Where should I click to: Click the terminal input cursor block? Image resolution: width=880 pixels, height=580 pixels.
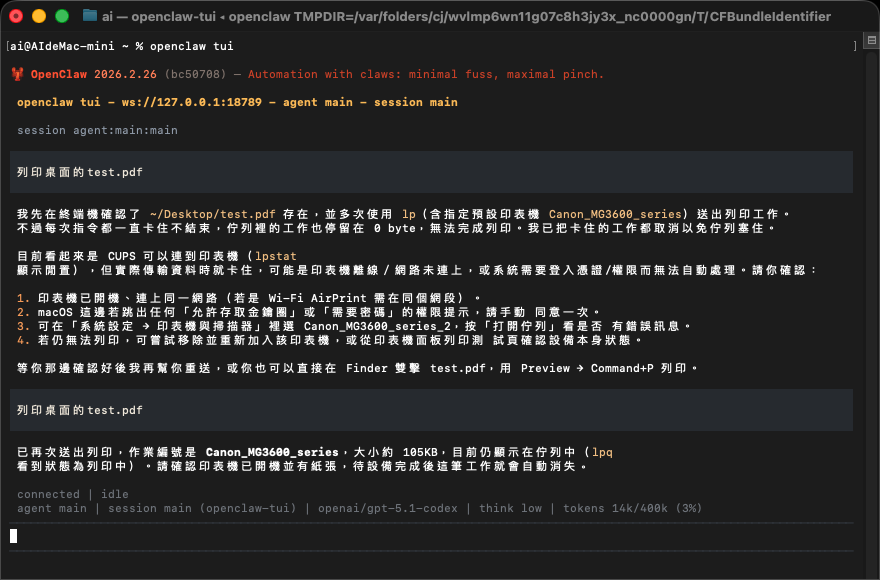14,536
